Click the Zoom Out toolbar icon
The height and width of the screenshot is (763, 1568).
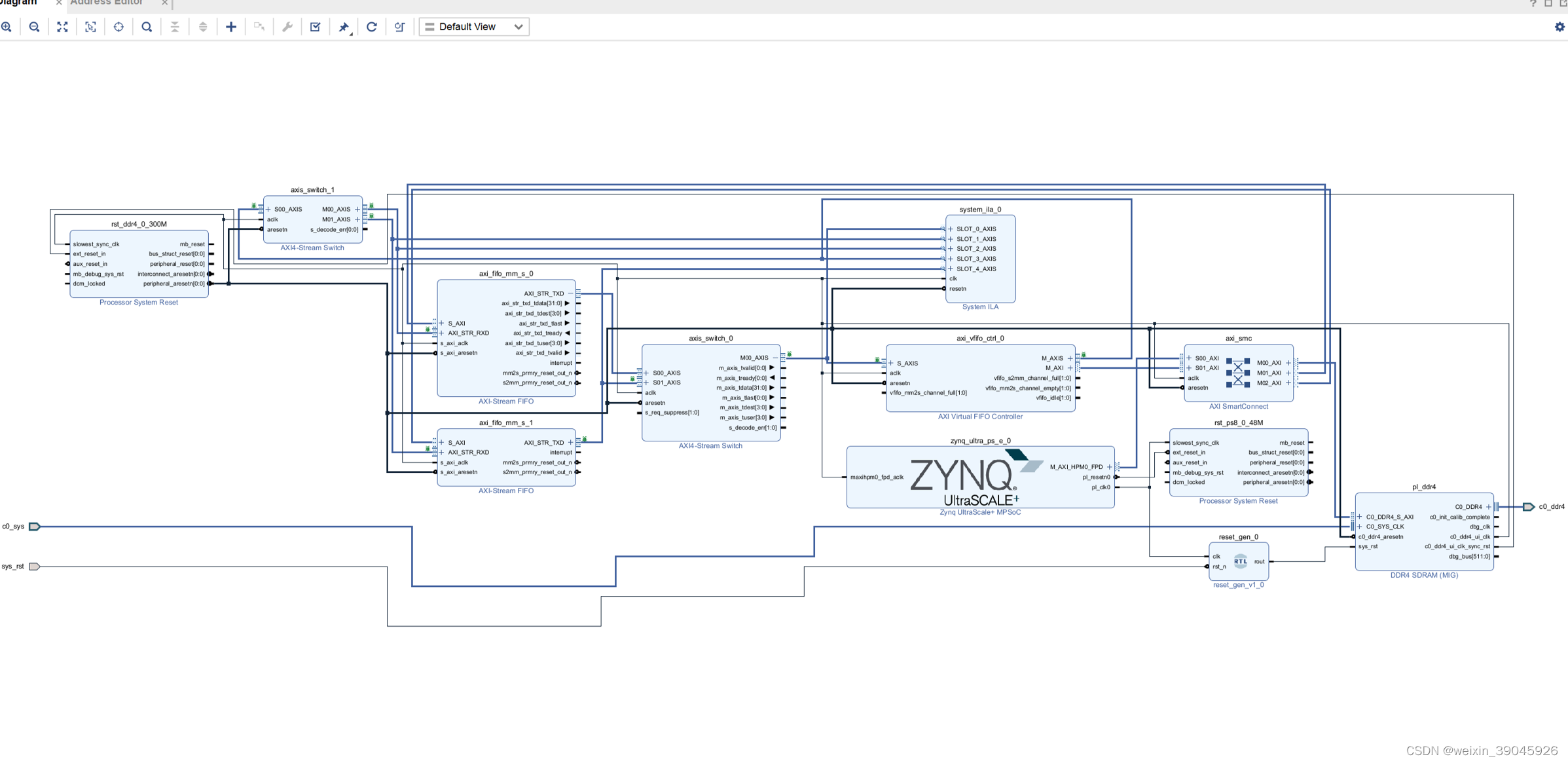pyautogui.click(x=35, y=27)
